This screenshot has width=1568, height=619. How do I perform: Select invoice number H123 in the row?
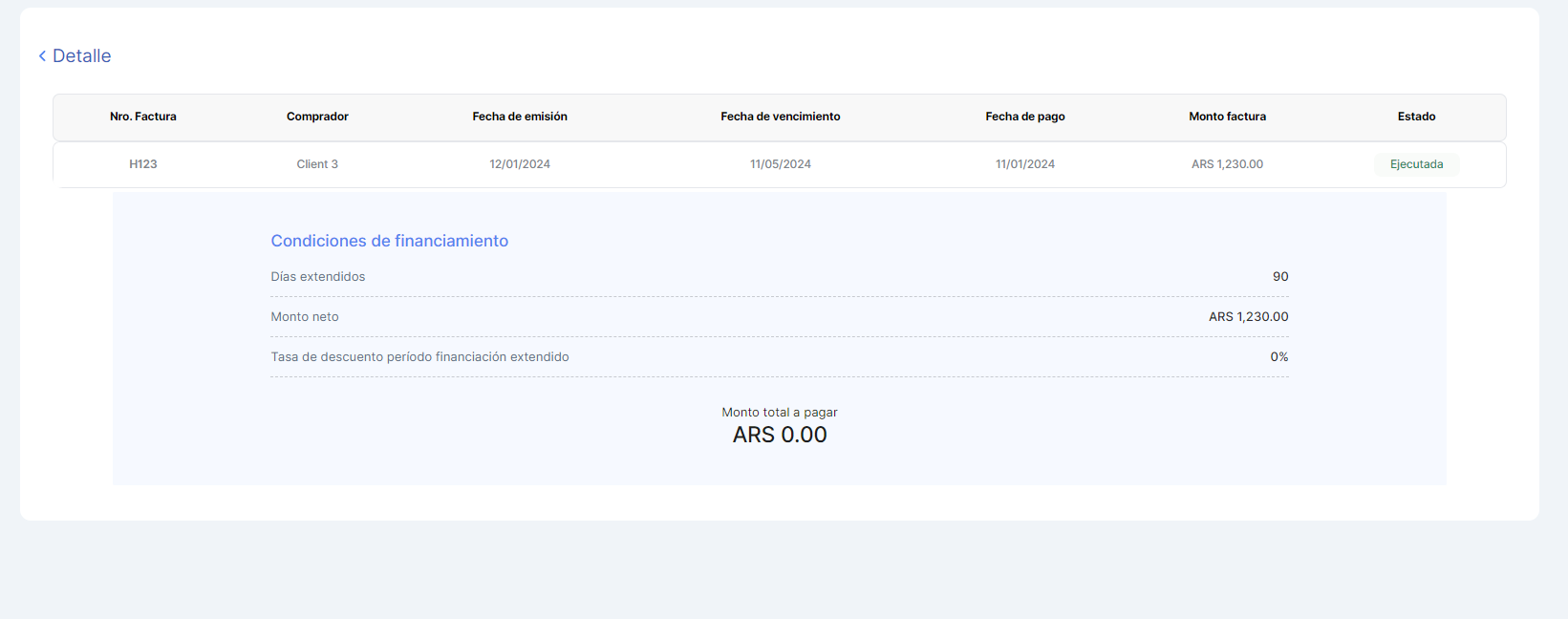(143, 164)
